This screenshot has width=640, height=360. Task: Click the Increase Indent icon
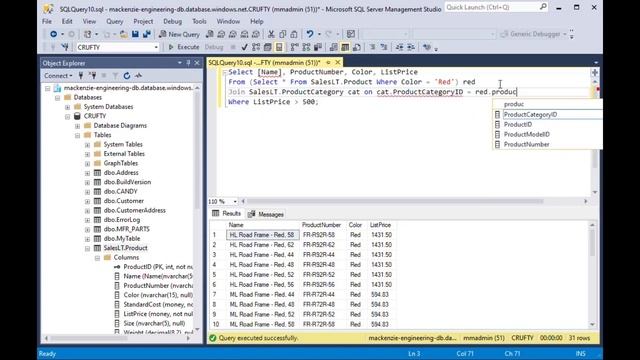(x=411, y=47)
